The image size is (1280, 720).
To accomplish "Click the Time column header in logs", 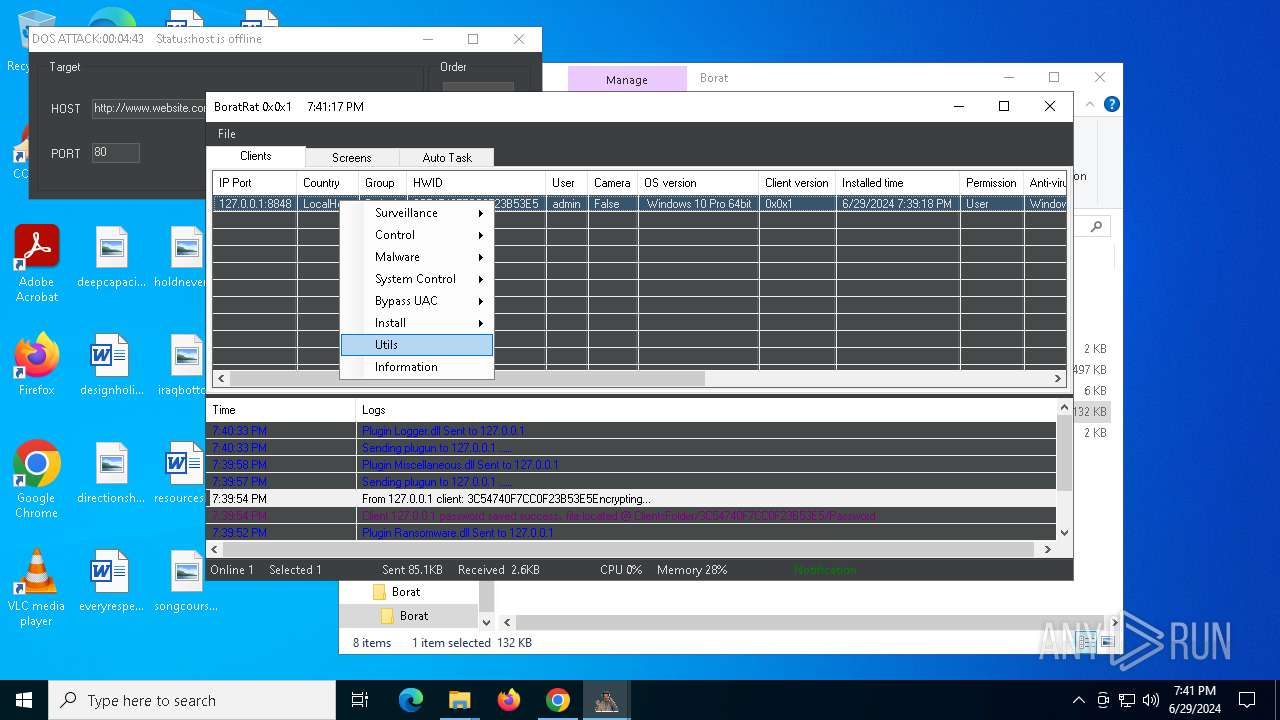I will pyautogui.click(x=281, y=410).
